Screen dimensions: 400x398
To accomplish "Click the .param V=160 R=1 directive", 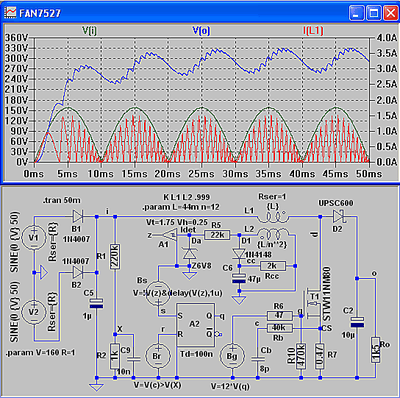I will (x=39, y=353).
